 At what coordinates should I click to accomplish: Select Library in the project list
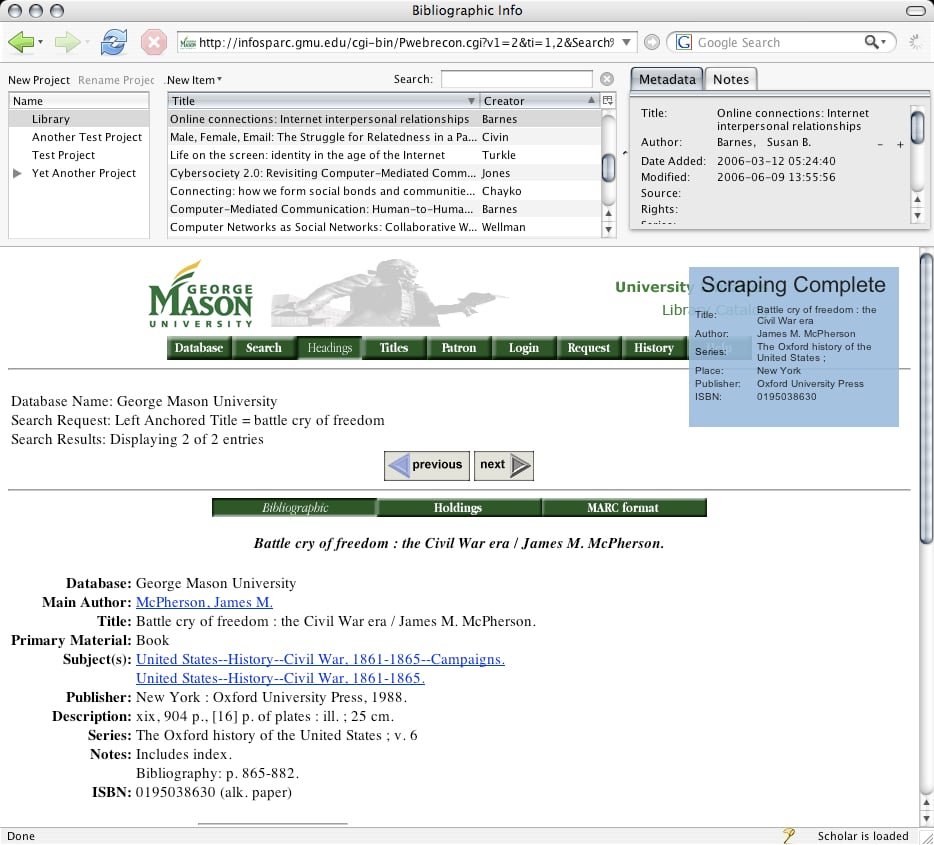coord(79,119)
